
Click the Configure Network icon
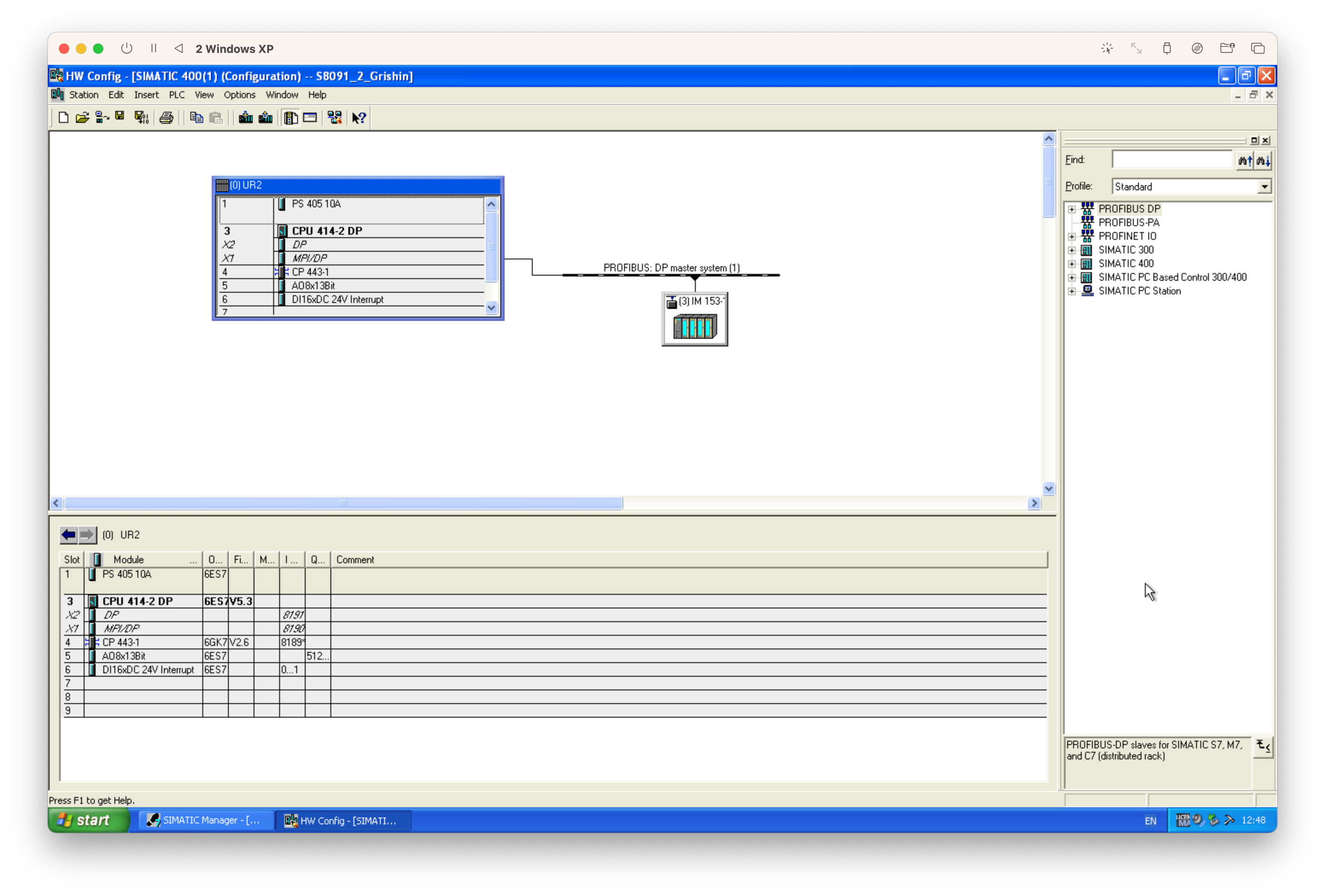[335, 118]
